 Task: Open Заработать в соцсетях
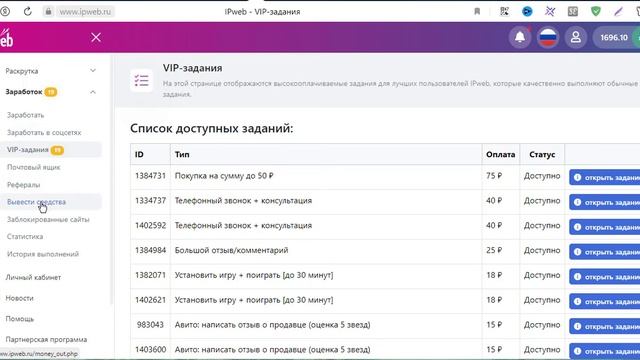point(44,133)
